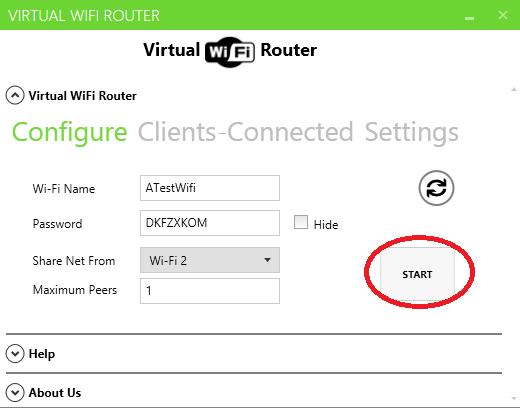Close the Virtual WiFi Router window
The height and width of the screenshot is (408, 520).
503,15
